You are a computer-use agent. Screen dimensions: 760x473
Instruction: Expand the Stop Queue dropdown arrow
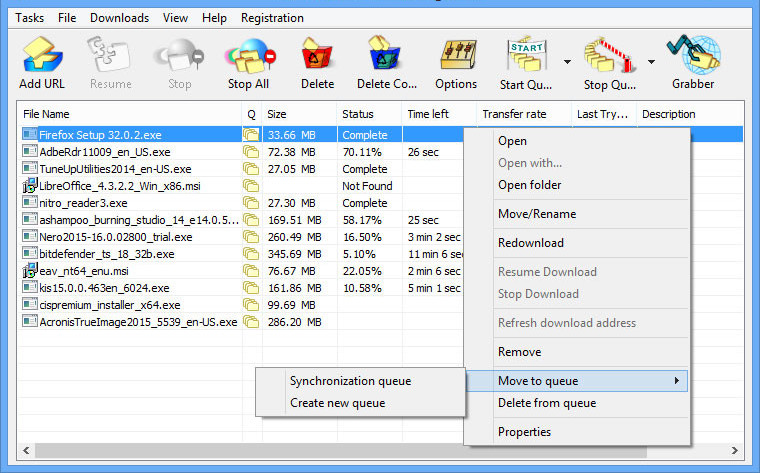click(x=651, y=62)
